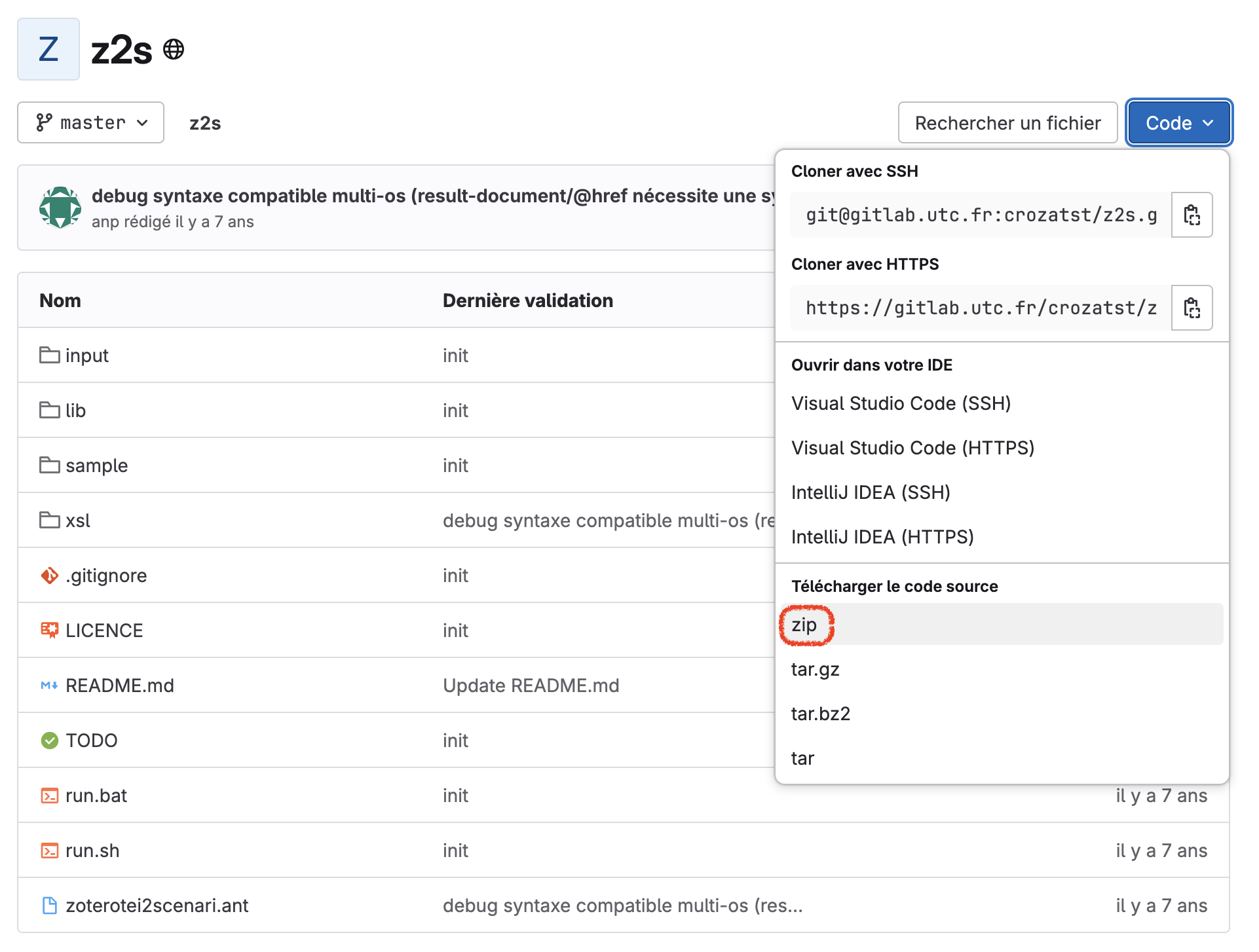Open the latest commit message link
This screenshot has height=952, width=1259.
click(x=432, y=196)
